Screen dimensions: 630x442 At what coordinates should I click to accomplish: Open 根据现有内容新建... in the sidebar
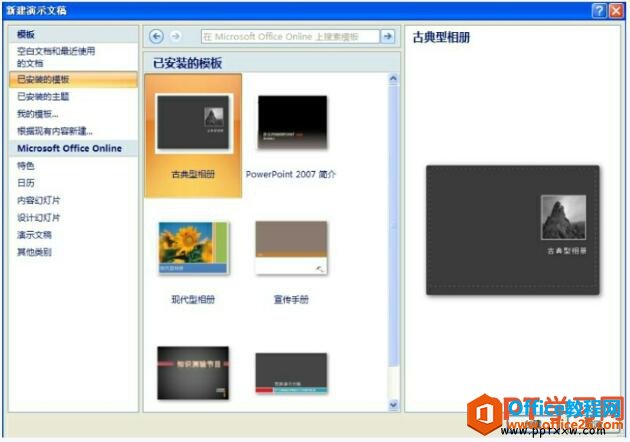[55, 131]
